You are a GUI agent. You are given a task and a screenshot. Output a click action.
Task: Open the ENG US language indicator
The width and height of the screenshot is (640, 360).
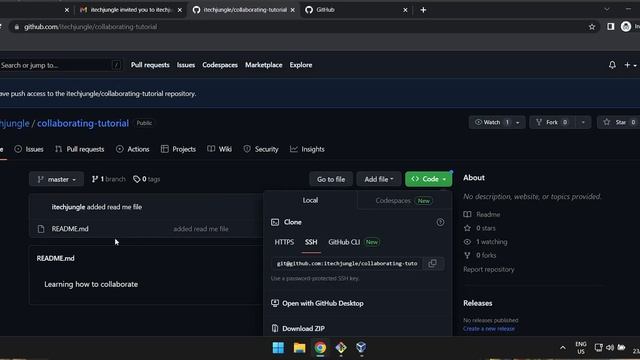click(581, 348)
